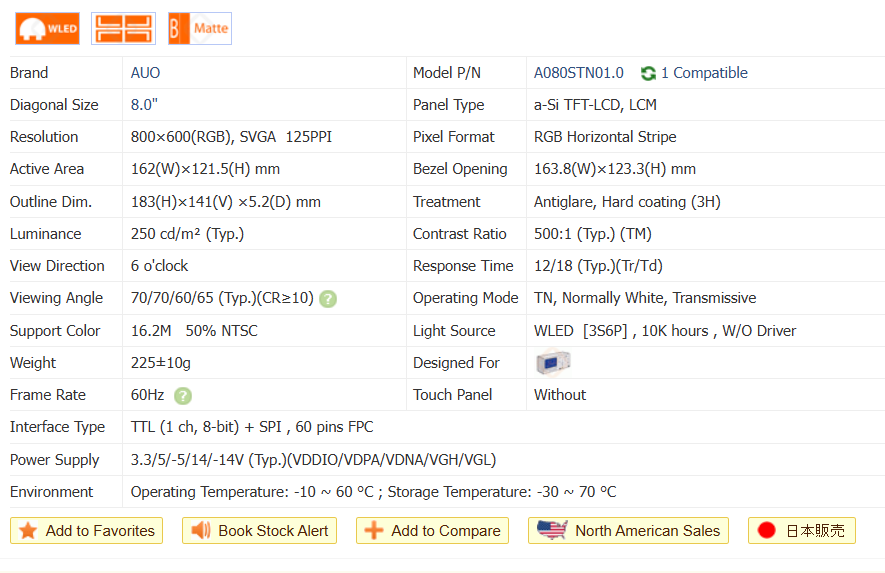
Task: Click the a-Si TFT-LCD panel type value
Action: point(595,105)
